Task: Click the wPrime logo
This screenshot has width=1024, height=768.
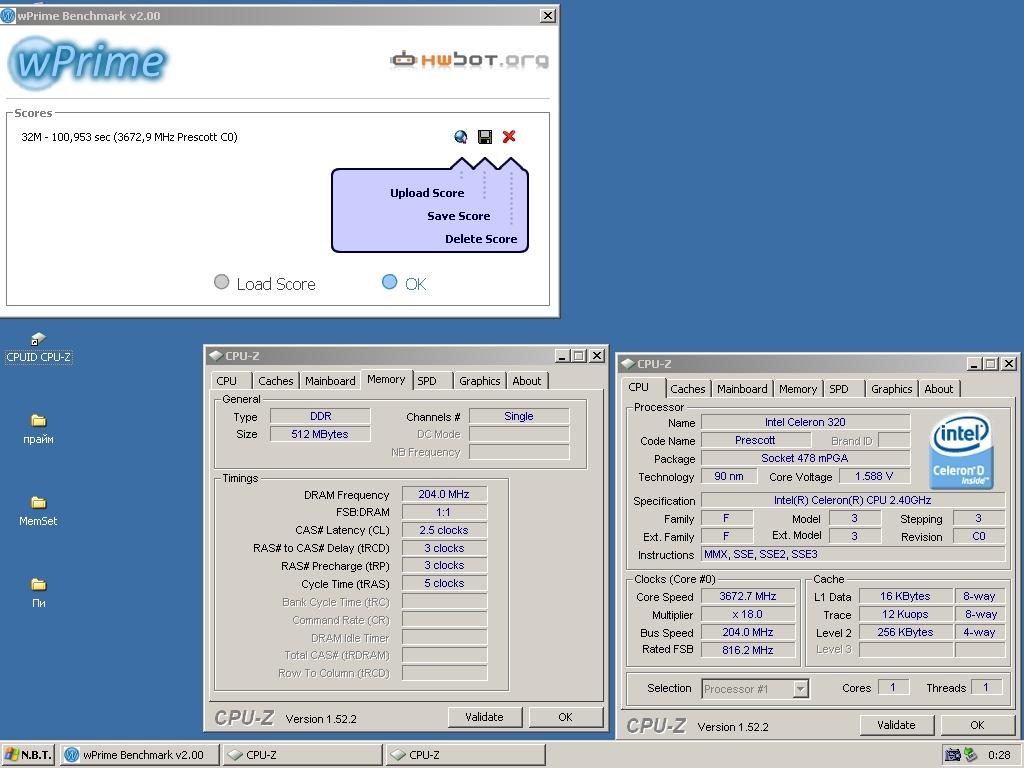Action: click(x=88, y=63)
